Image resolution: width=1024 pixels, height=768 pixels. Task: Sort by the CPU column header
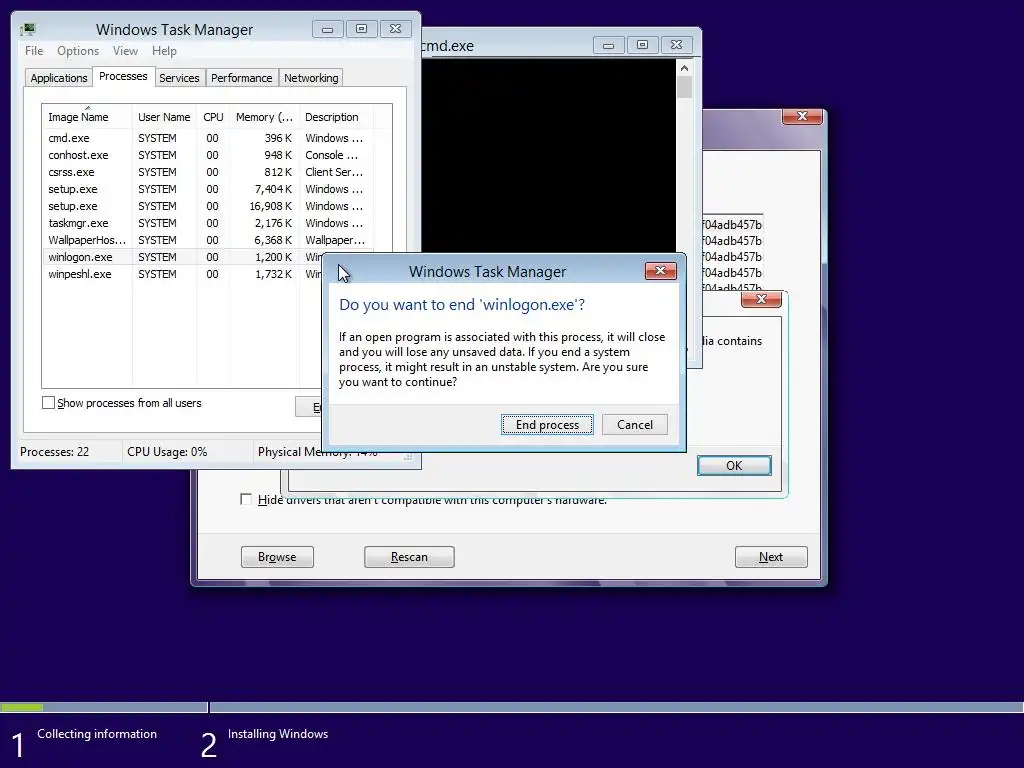(213, 117)
